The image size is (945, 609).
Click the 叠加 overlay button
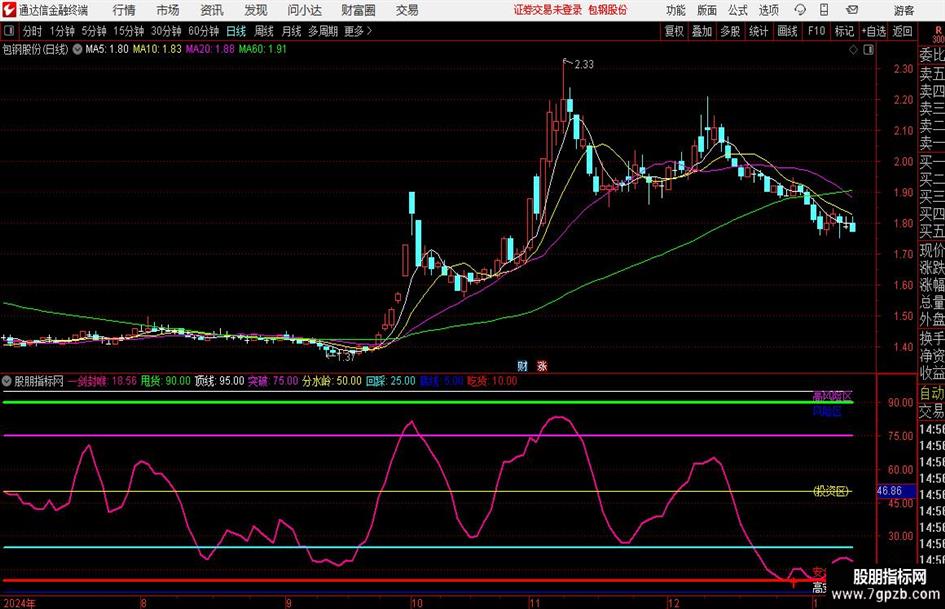702,31
